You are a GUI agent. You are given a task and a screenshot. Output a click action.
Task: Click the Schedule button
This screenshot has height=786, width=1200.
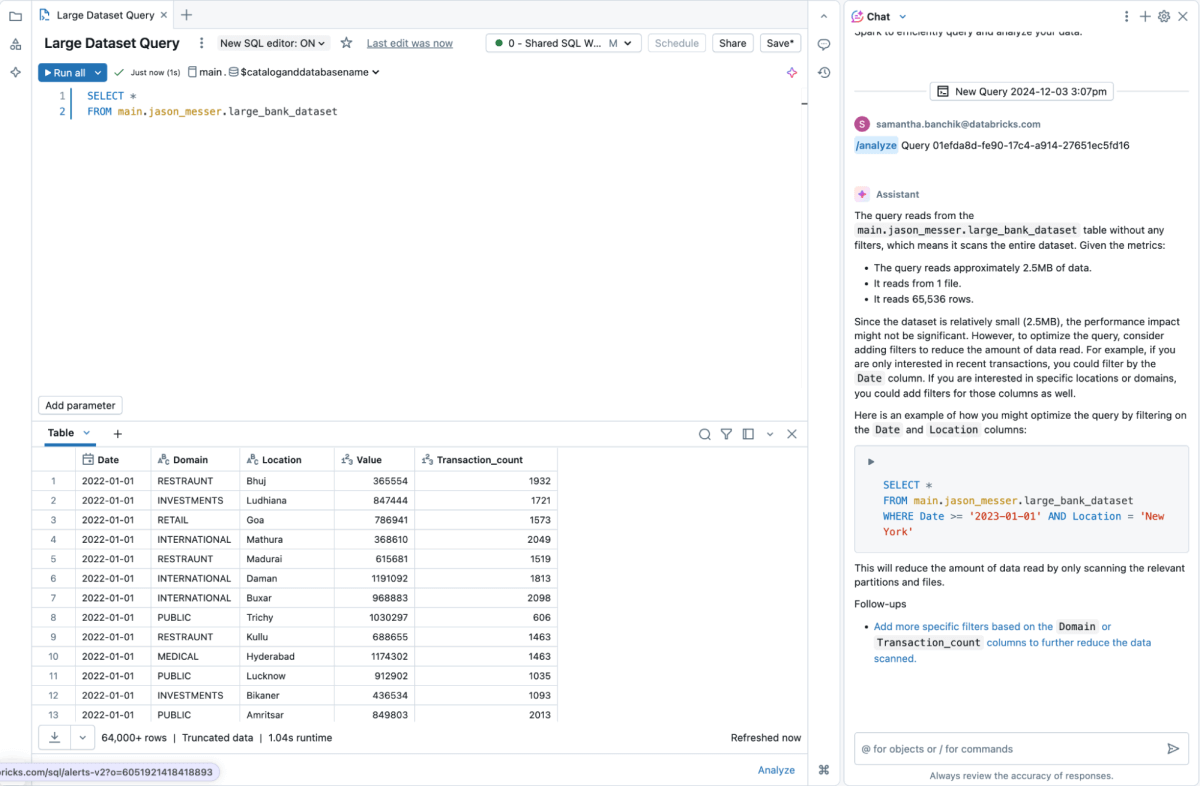pyautogui.click(x=677, y=43)
